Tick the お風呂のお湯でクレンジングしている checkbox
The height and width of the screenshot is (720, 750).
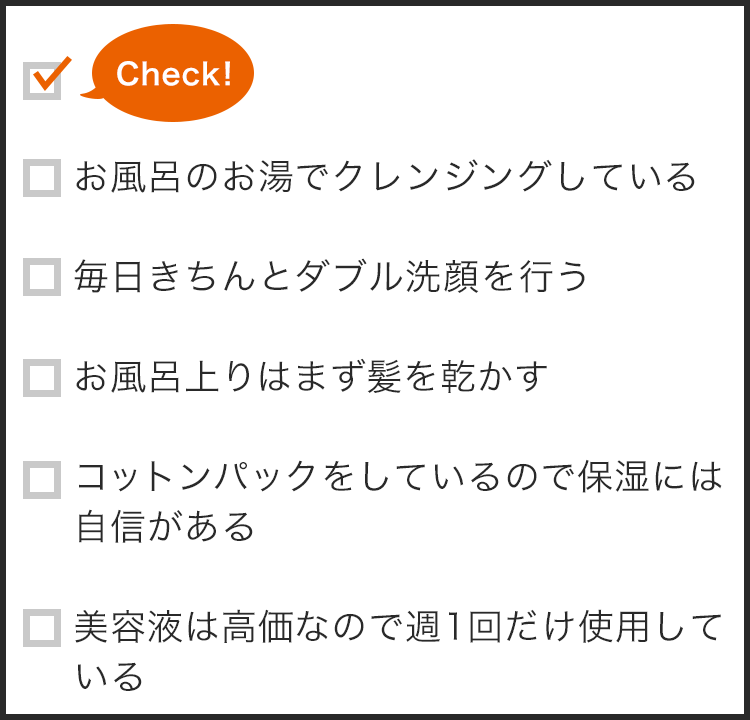point(42,178)
